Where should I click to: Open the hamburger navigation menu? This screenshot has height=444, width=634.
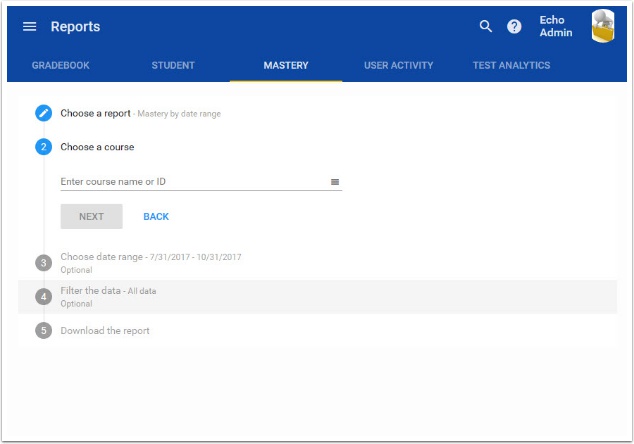coord(29,27)
